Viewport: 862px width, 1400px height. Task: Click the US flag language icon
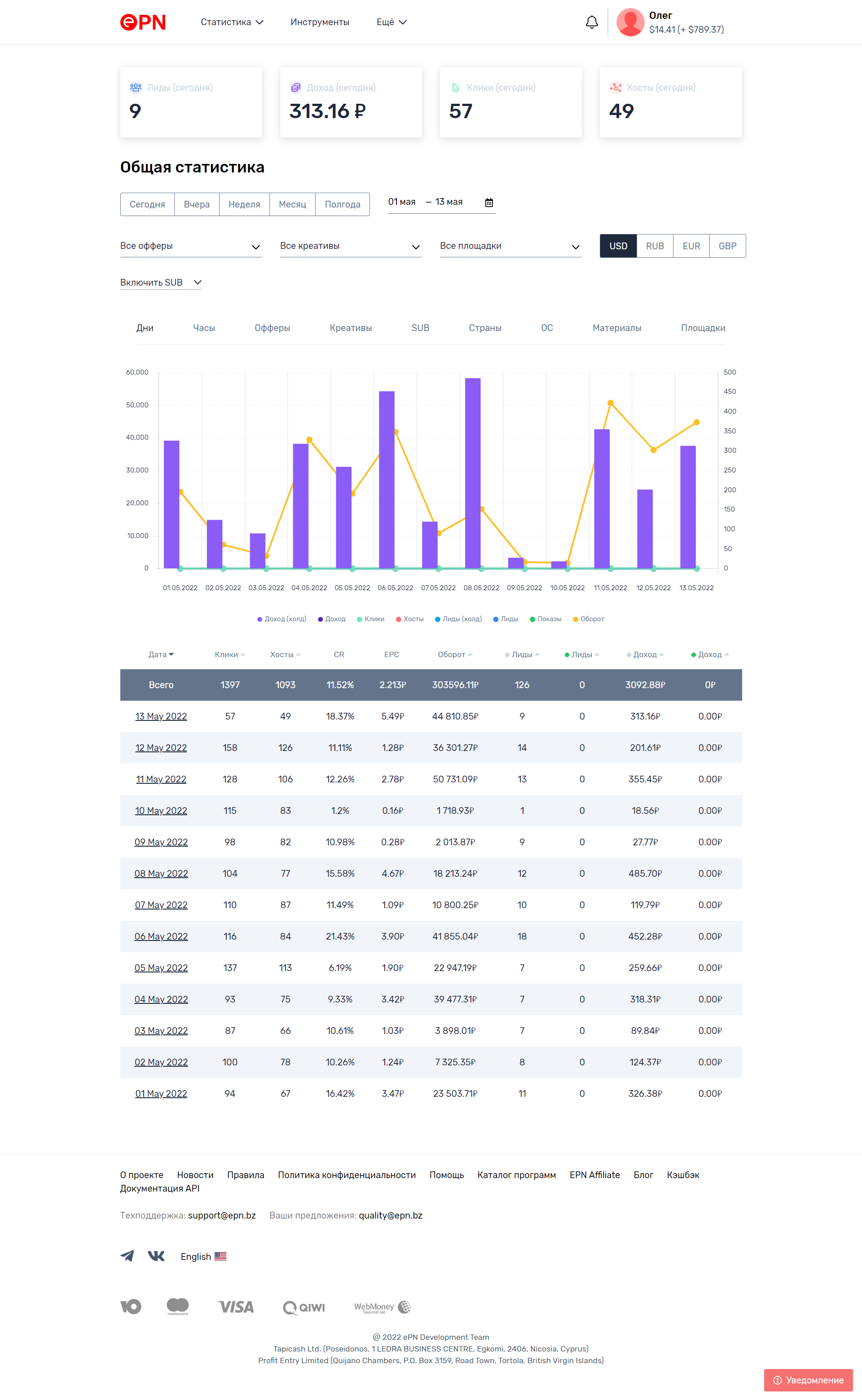coord(220,1256)
